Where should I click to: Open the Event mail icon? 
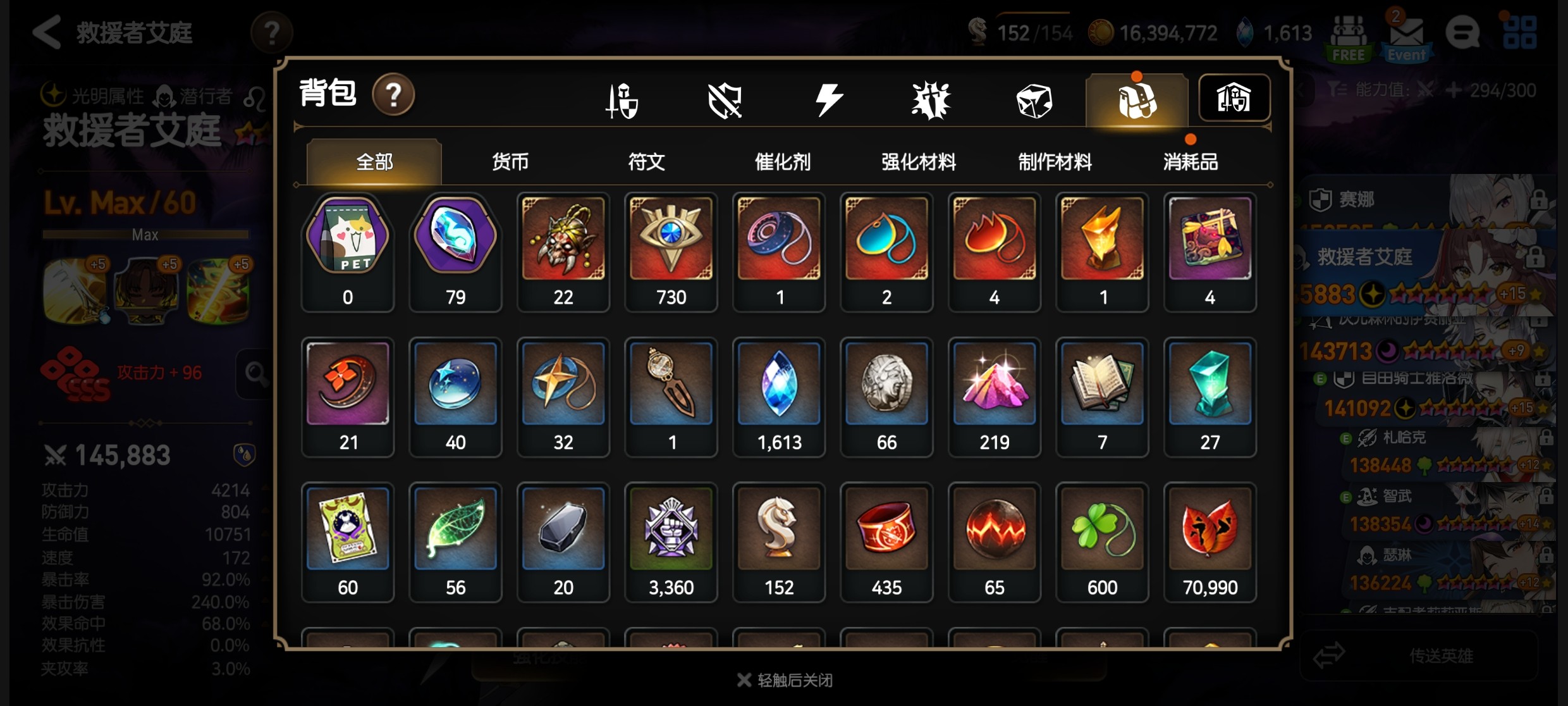click(1406, 37)
